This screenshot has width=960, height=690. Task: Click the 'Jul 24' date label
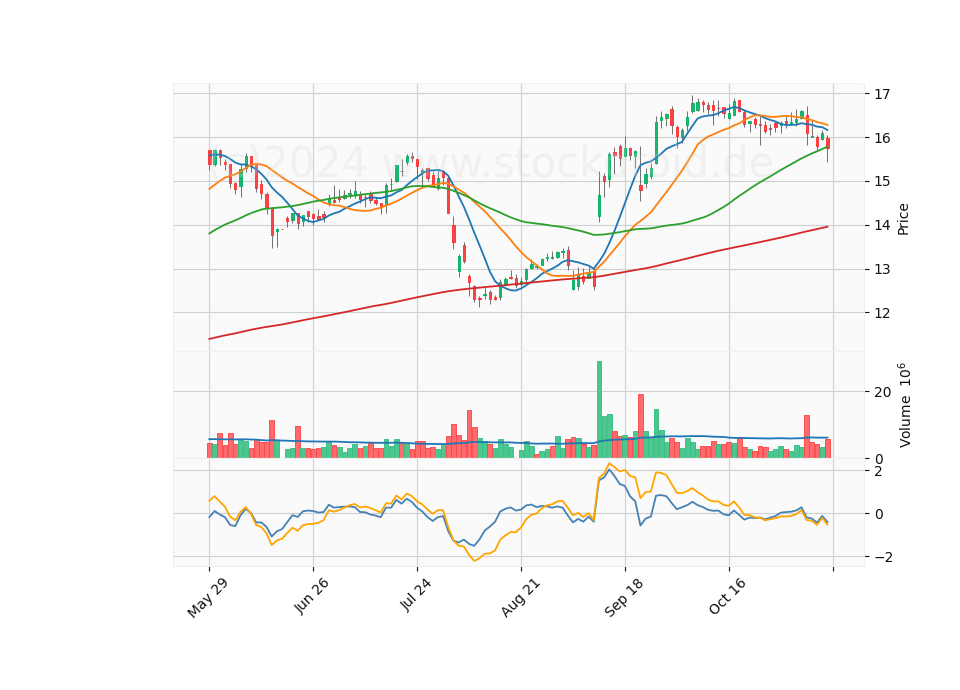pyautogui.click(x=416, y=594)
